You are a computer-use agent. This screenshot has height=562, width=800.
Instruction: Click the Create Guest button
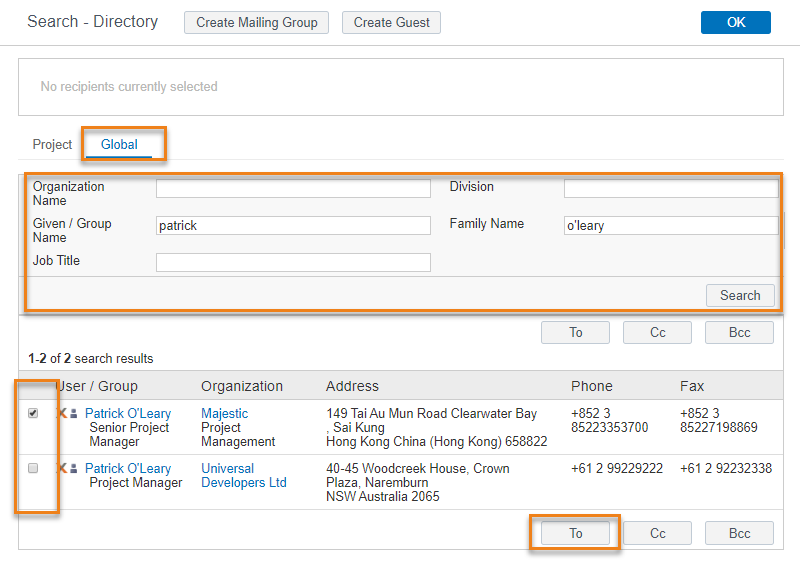click(x=391, y=23)
